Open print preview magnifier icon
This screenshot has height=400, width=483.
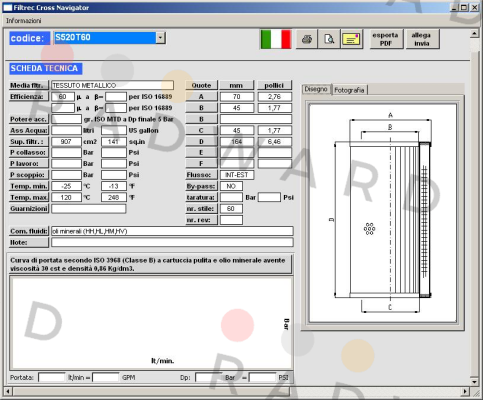click(x=329, y=39)
